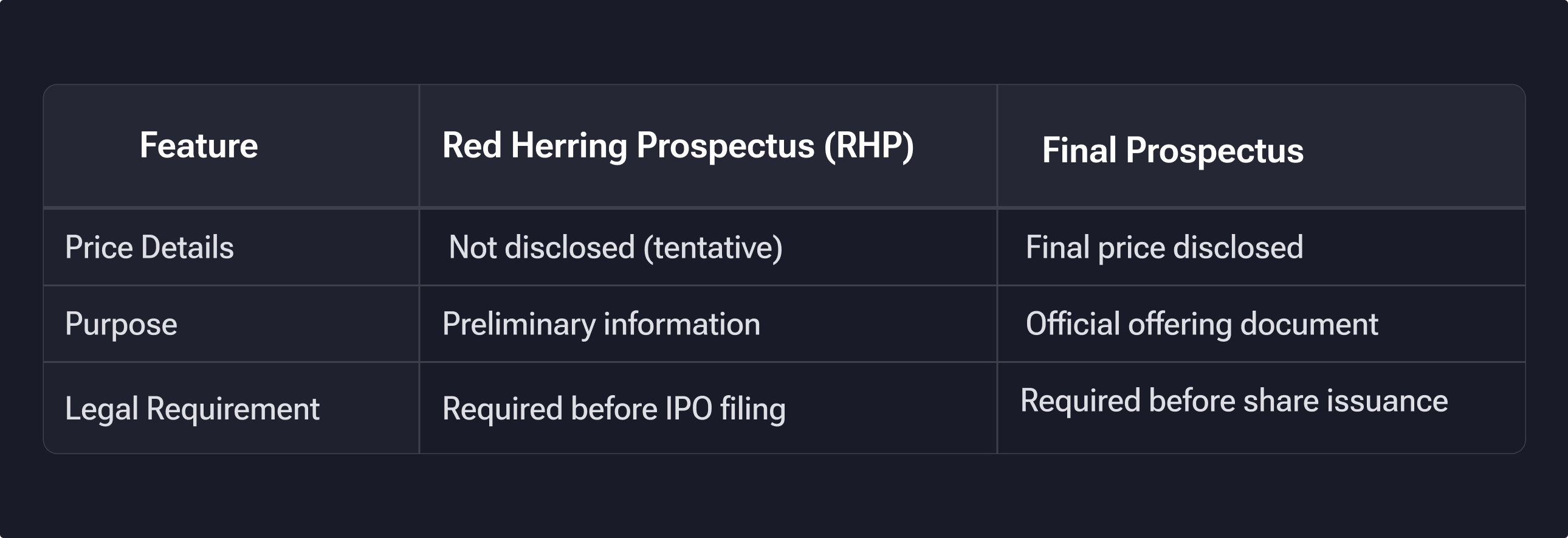This screenshot has width=1568, height=538.
Task: Select the 'Final price disclosed' cell
Action: coord(1164,247)
